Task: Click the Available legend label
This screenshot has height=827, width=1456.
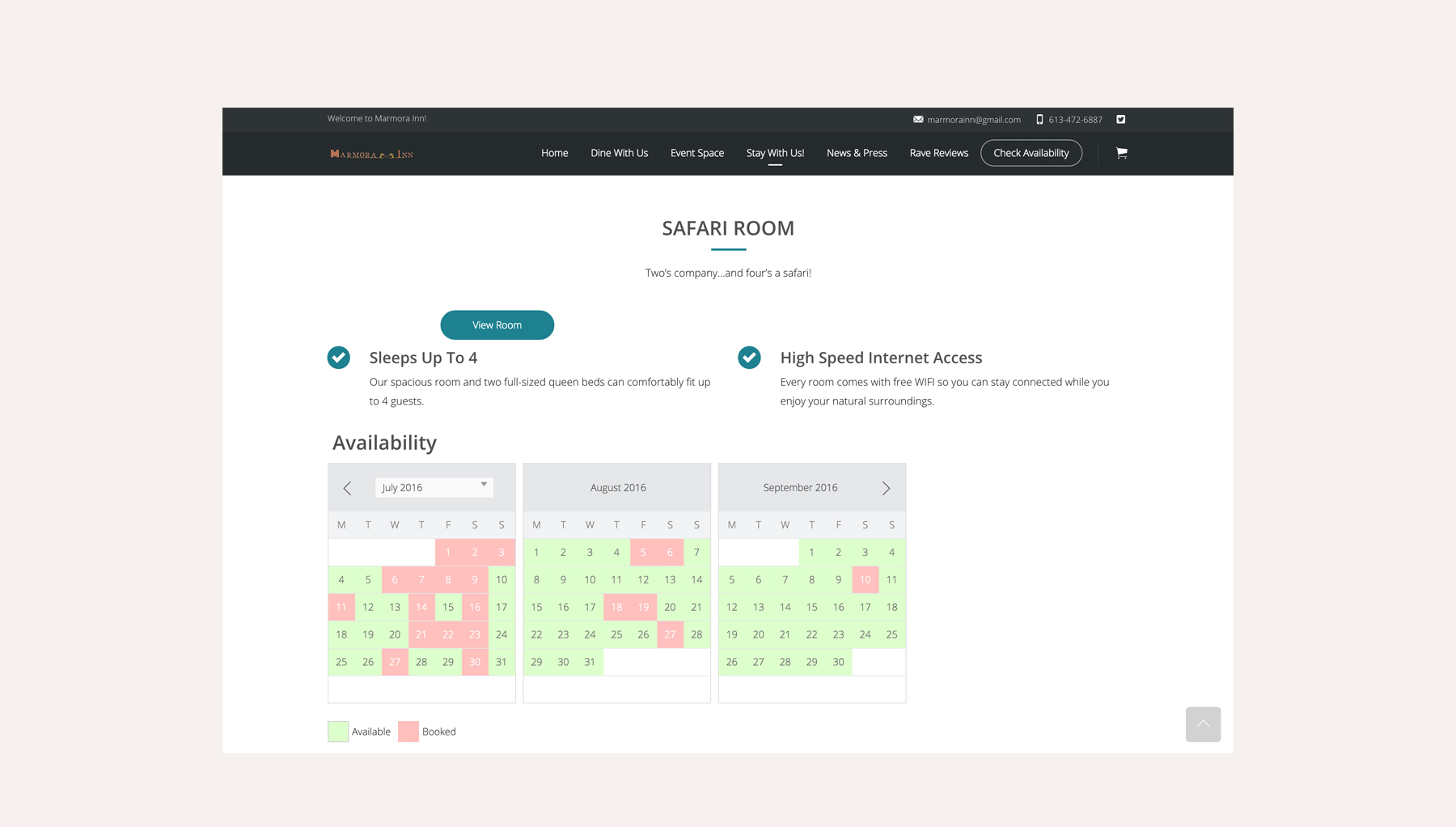Action: click(371, 732)
